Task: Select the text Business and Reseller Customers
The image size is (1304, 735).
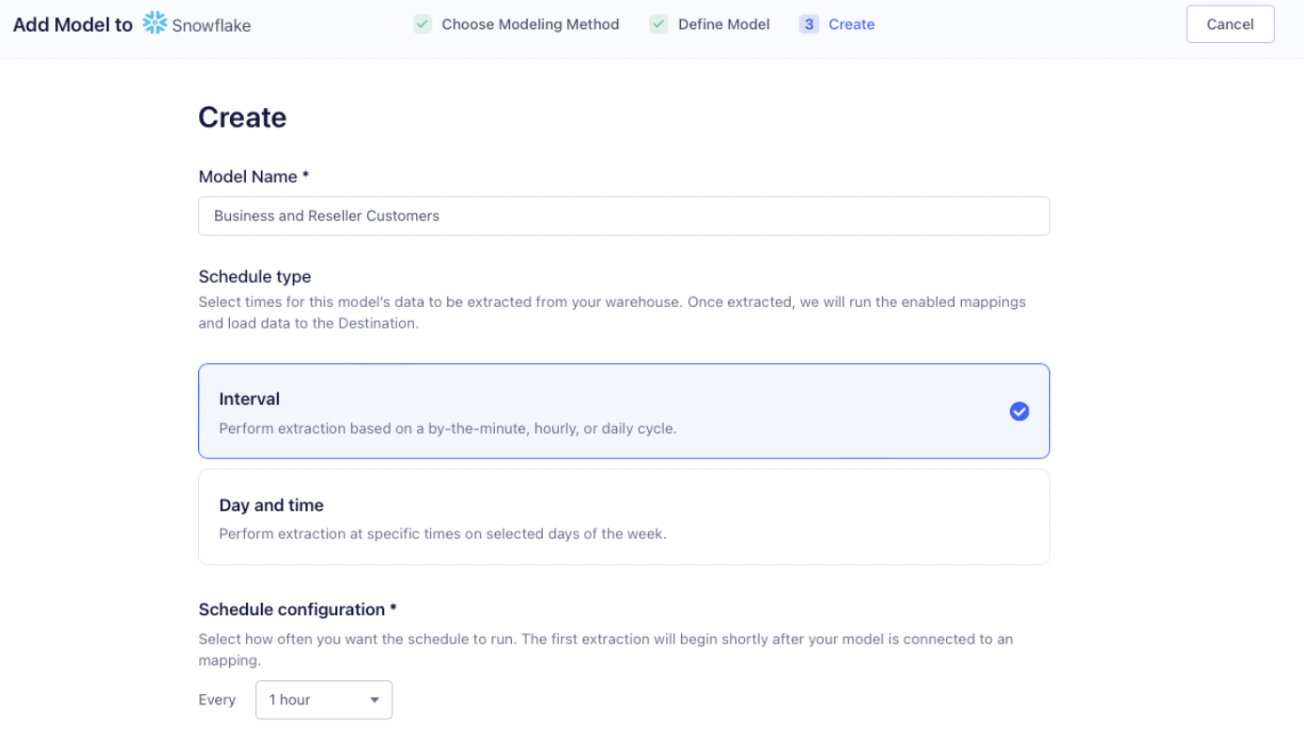Action: pos(324,215)
